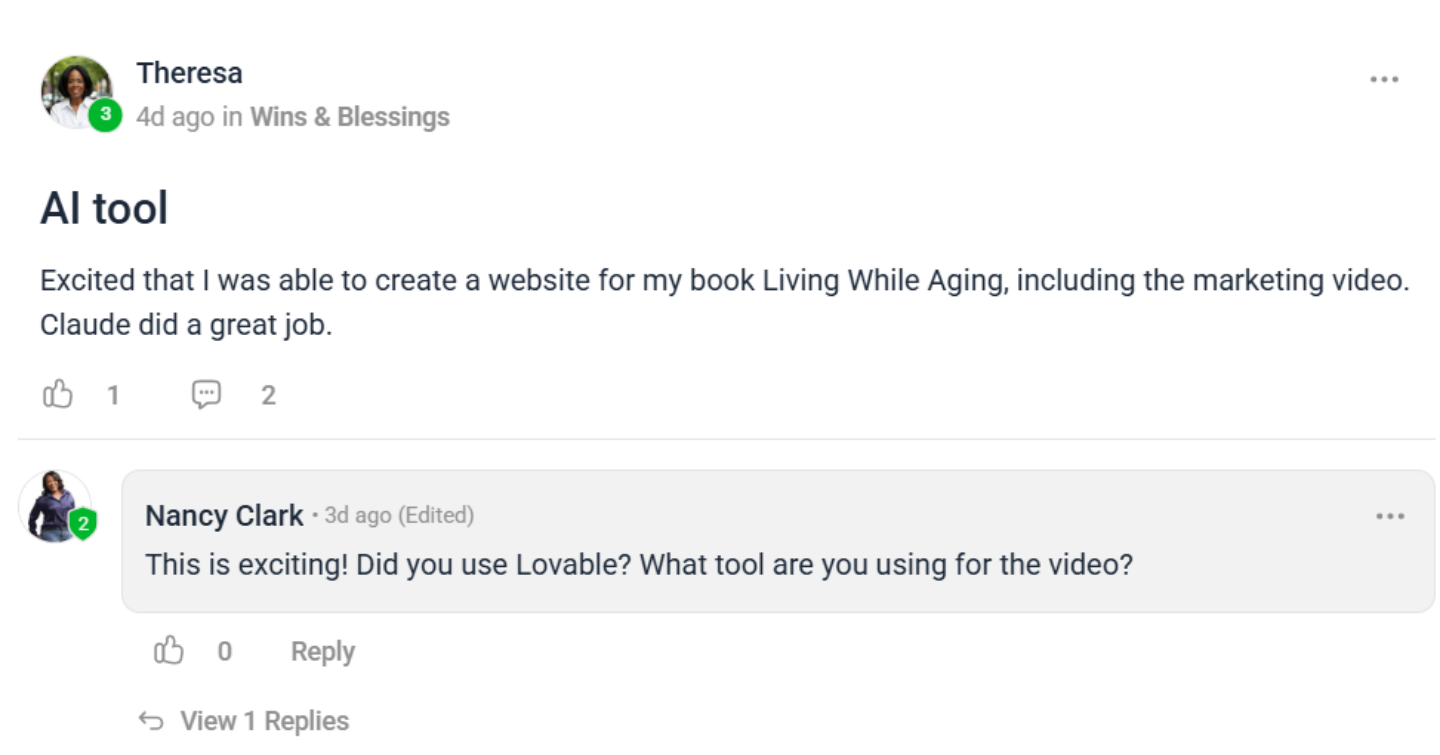
Task: Open the comment bubble icon on the post
Action: click(206, 395)
